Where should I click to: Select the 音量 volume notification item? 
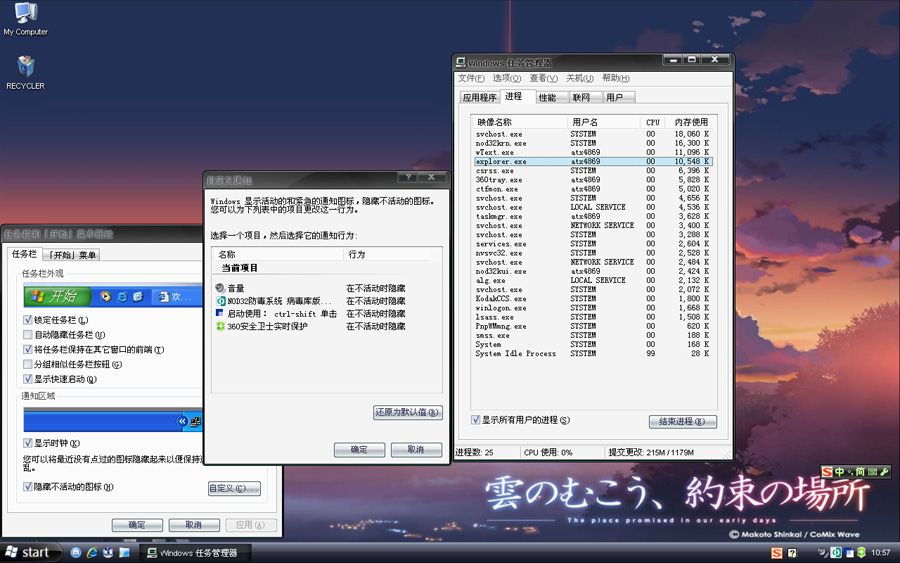tap(236, 288)
